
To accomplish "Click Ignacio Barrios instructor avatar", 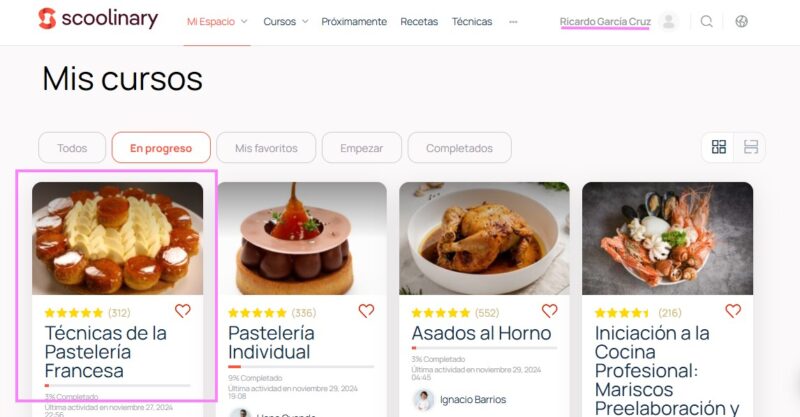I will (x=423, y=400).
